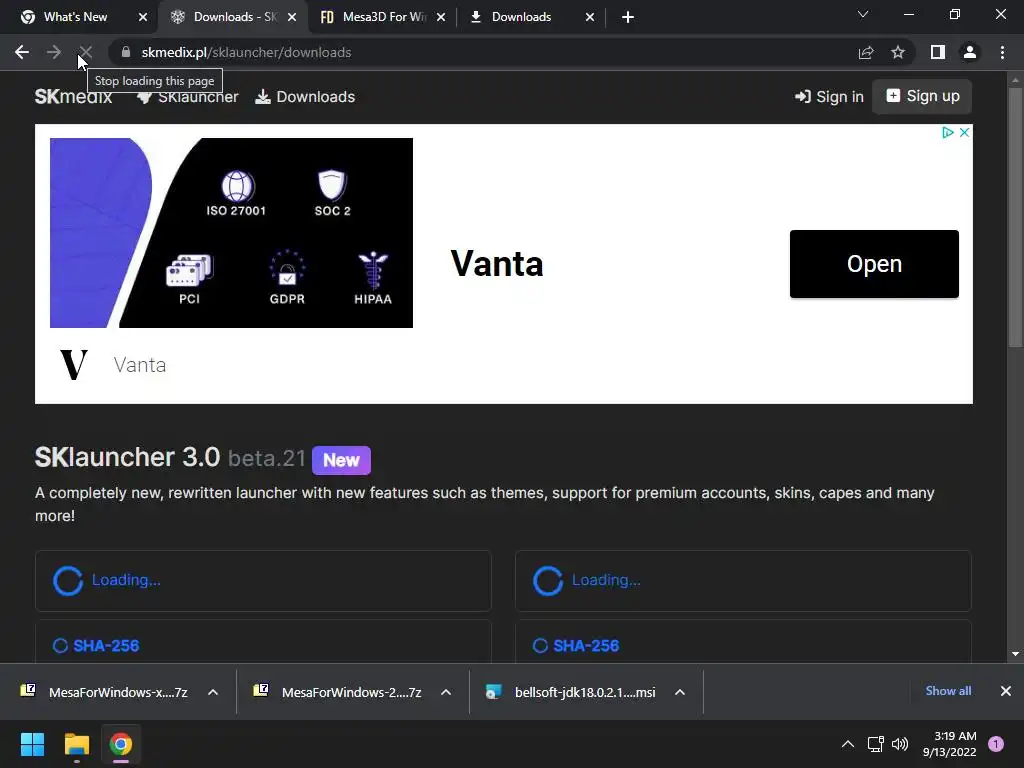
Task: Open the Chrome profile menu
Action: [970, 52]
